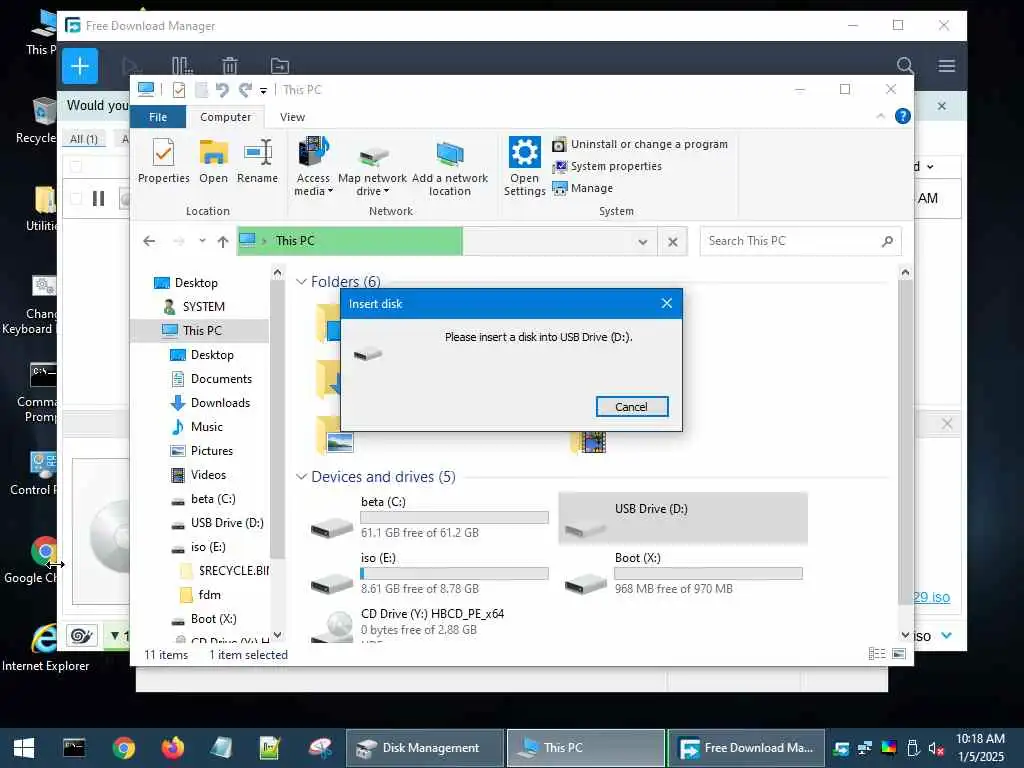Click Add a network location
Screen dimensions: 1024x768
450,167
